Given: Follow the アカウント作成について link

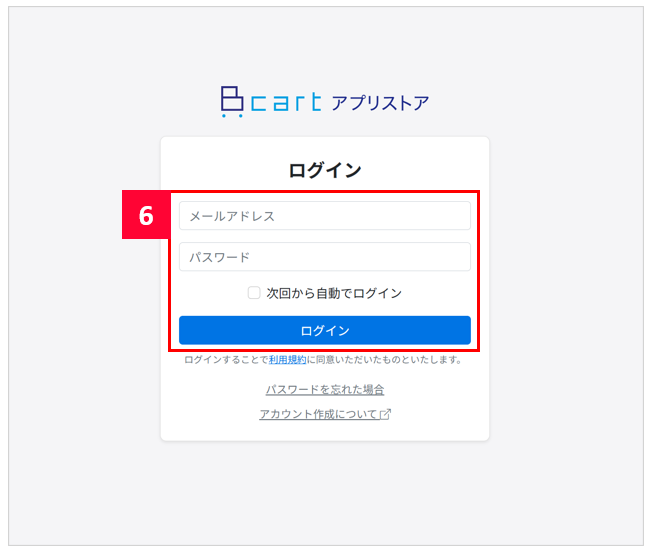Looking at the screenshot, I should coord(318,414).
